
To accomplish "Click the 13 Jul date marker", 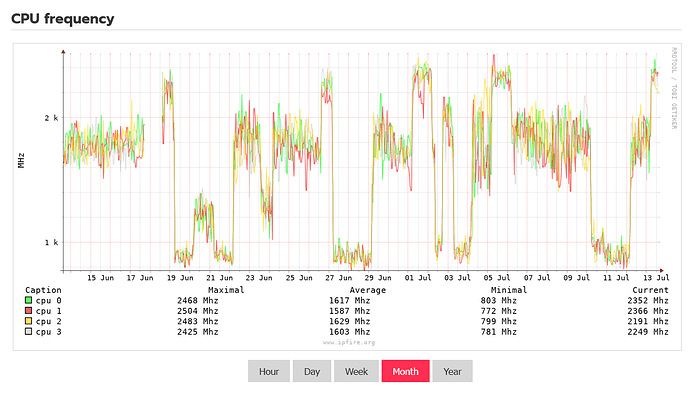I will (x=656, y=278).
